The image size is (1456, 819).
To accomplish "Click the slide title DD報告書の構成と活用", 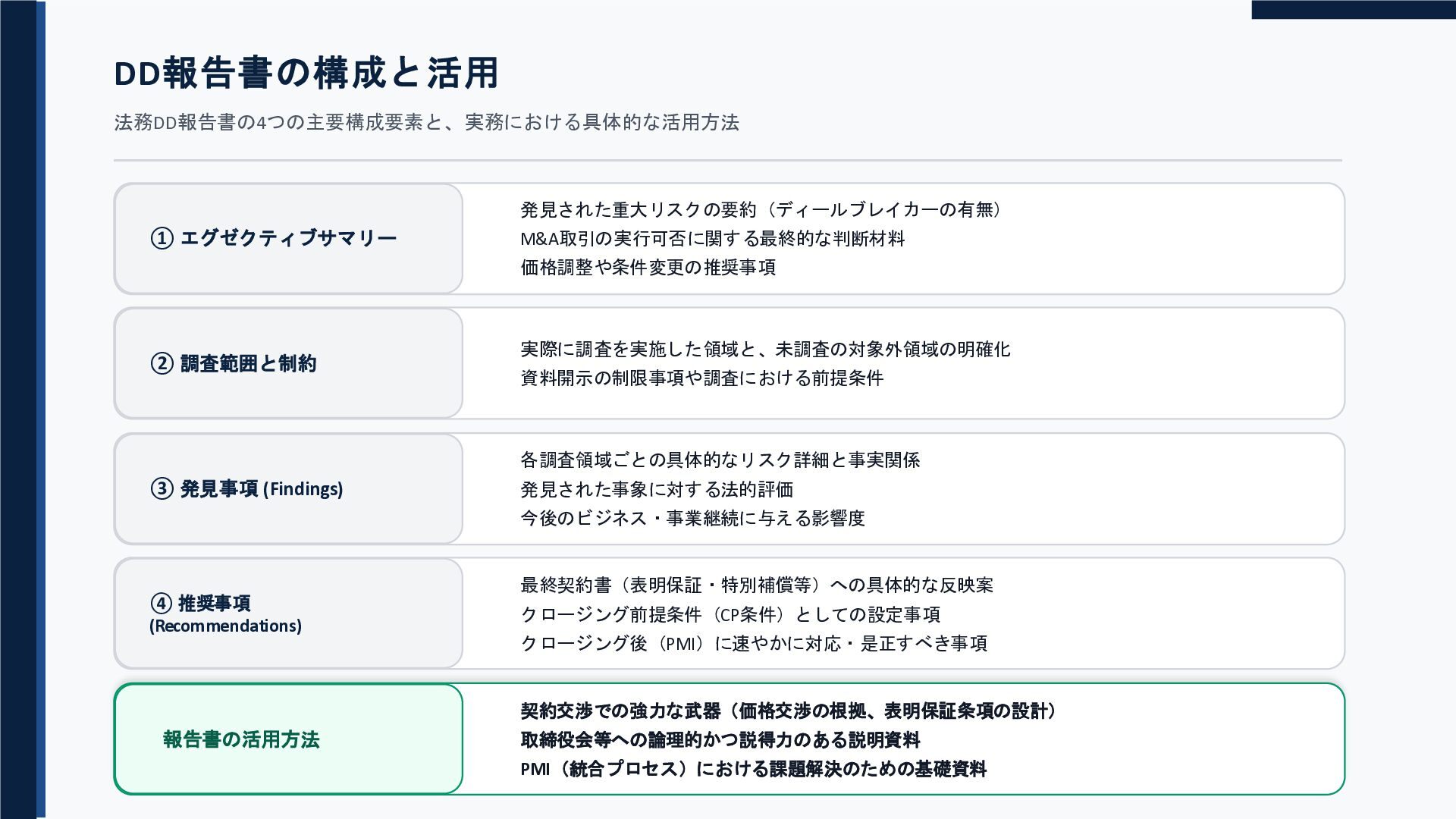I will (306, 74).
